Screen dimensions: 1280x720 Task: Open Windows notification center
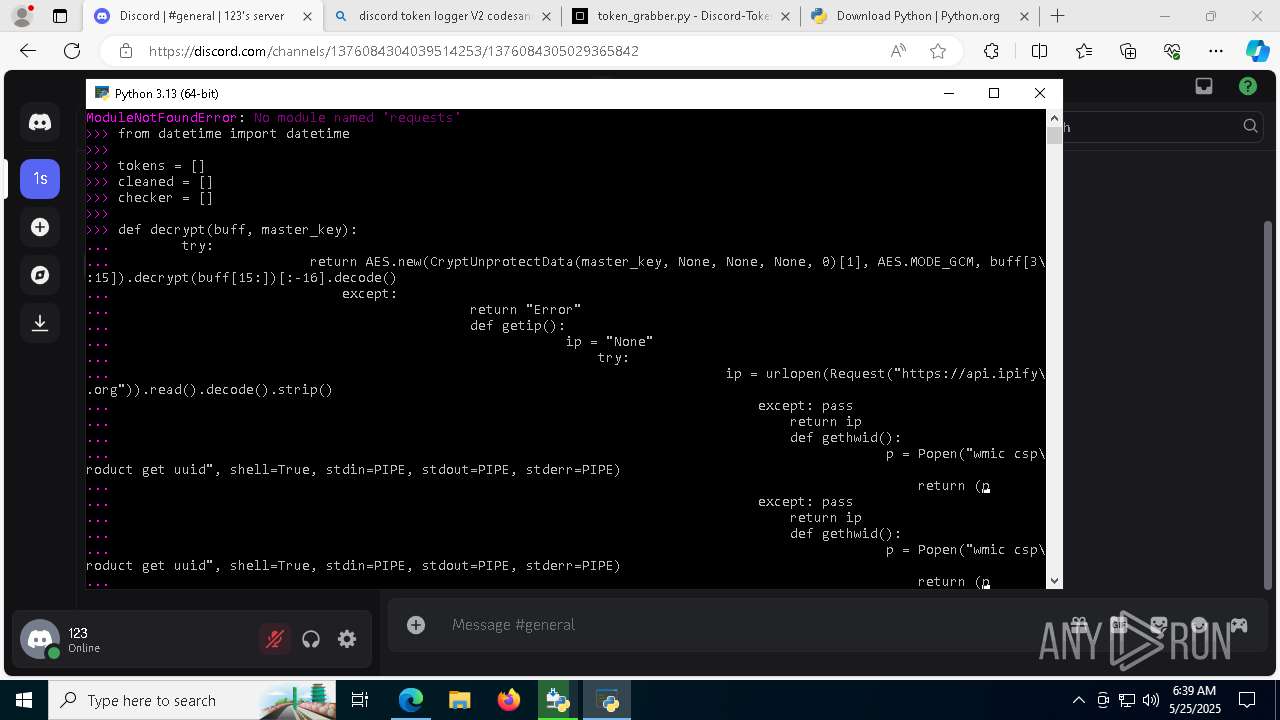[1247, 700]
